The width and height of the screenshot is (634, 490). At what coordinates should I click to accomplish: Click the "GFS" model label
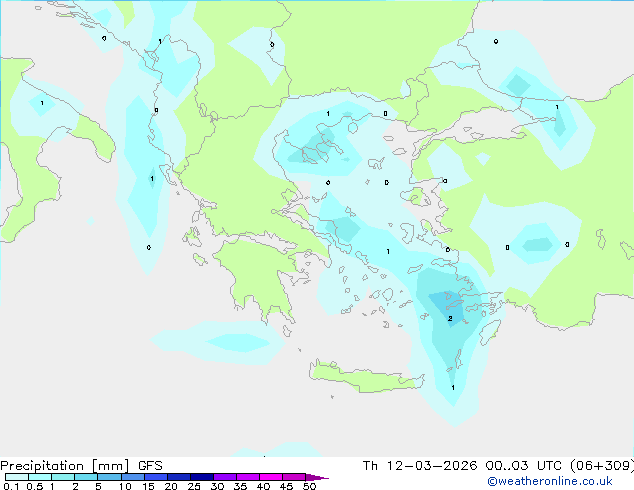pos(150,466)
